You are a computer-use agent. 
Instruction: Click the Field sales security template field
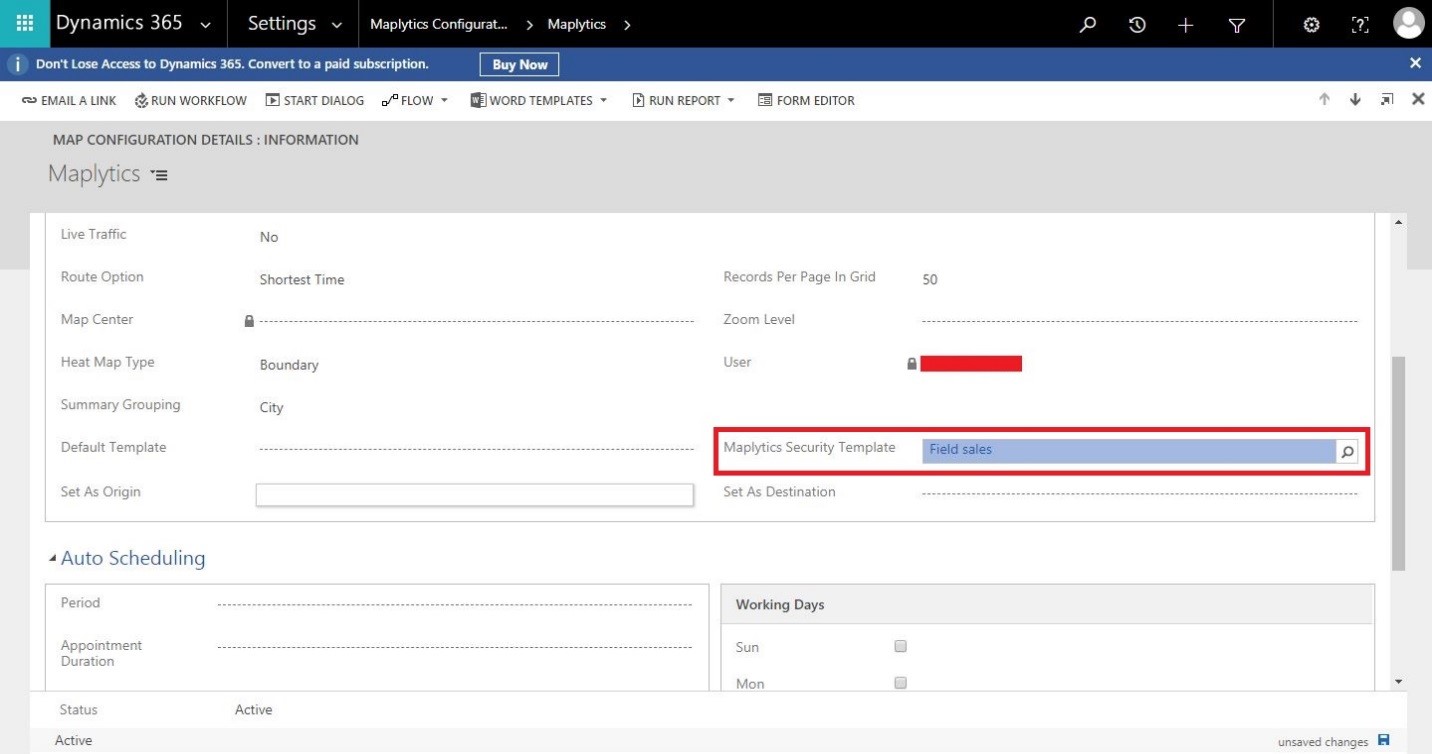click(x=1129, y=451)
